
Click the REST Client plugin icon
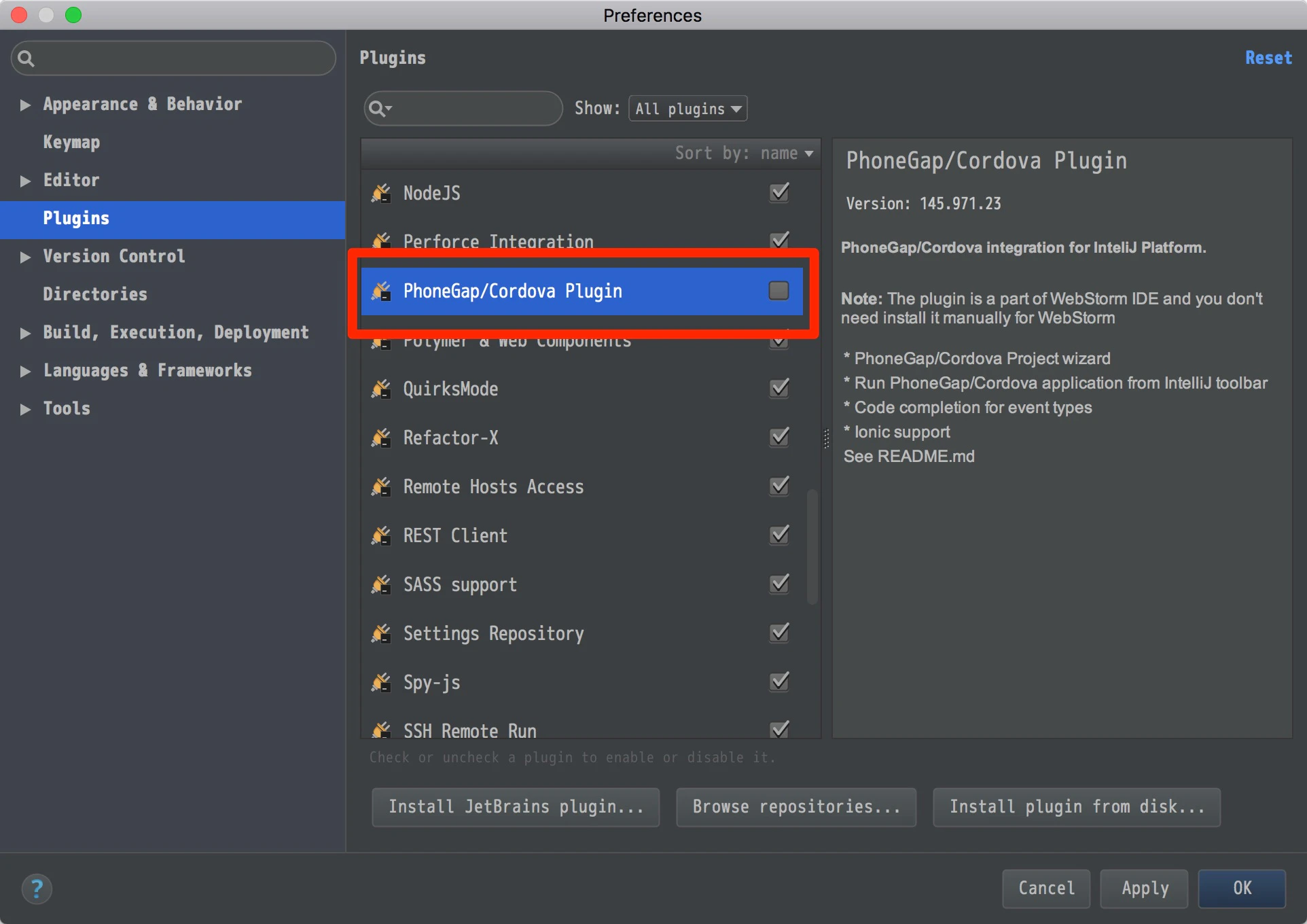[381, 536]
